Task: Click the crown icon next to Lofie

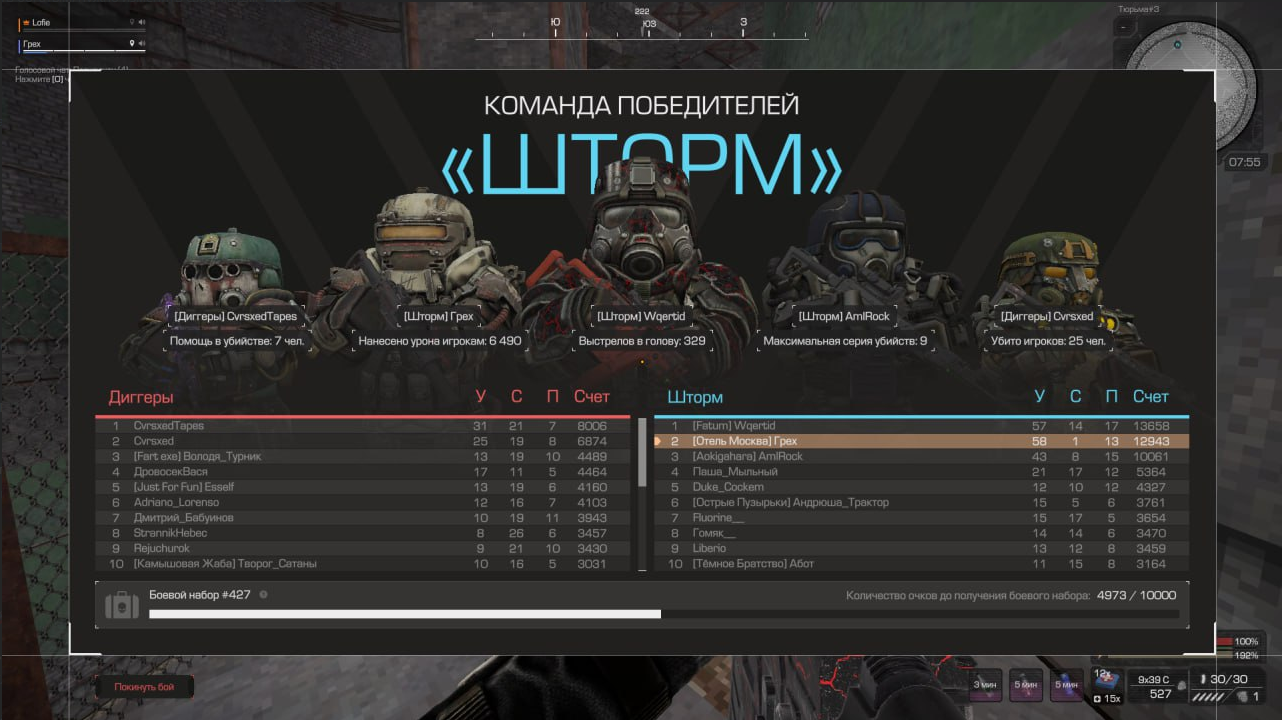Action: tap(27, 22)
